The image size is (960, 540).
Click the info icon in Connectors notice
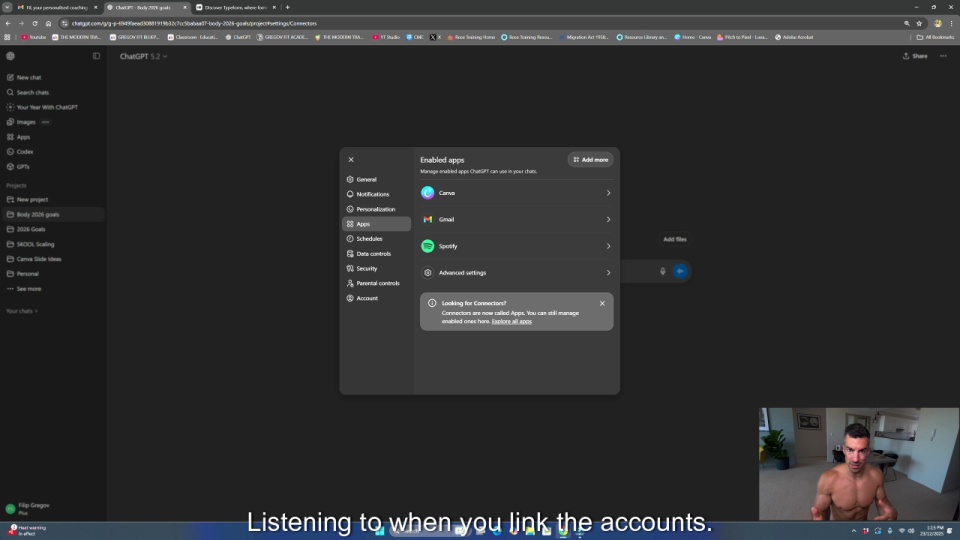432,303
